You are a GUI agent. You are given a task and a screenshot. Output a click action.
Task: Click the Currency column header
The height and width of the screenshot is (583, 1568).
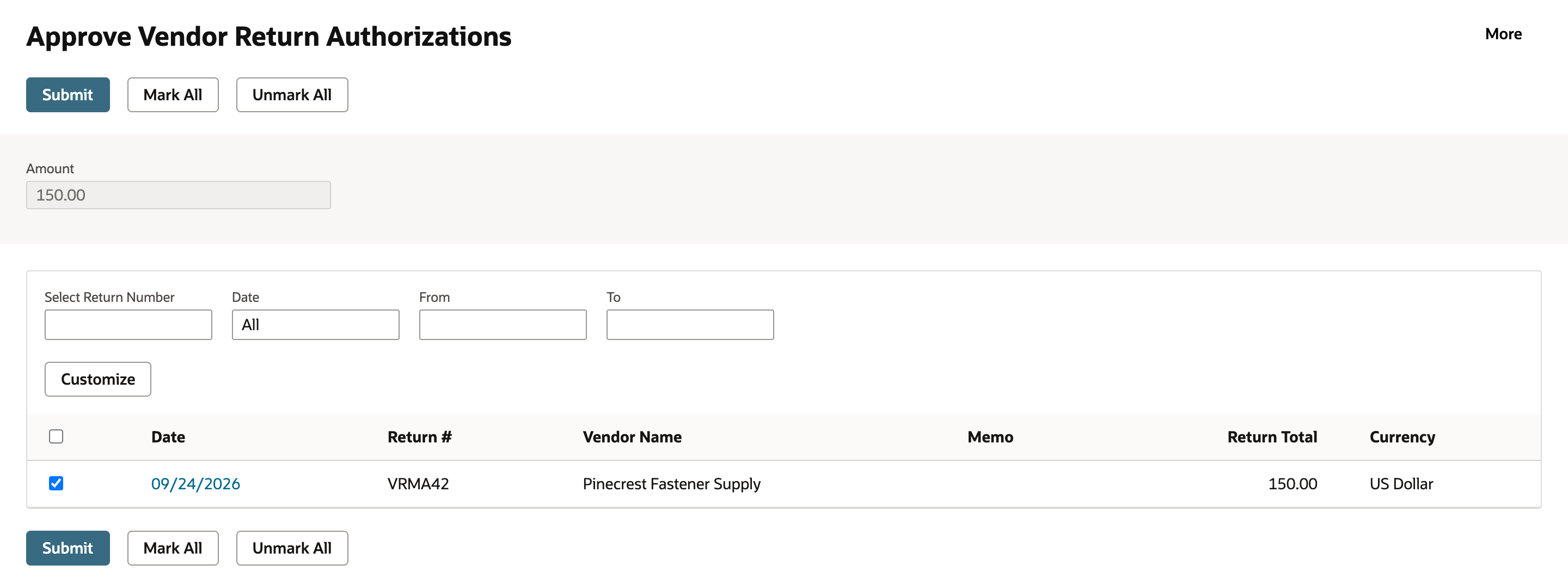(1402, 437)
